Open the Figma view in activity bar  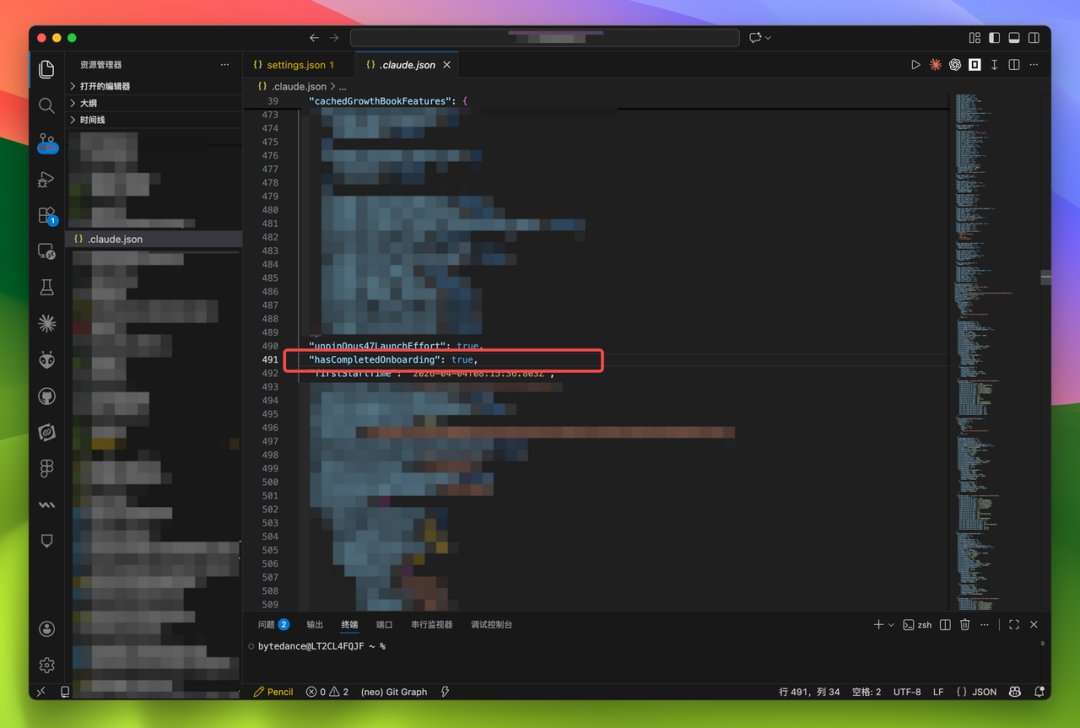coord(46,468)
